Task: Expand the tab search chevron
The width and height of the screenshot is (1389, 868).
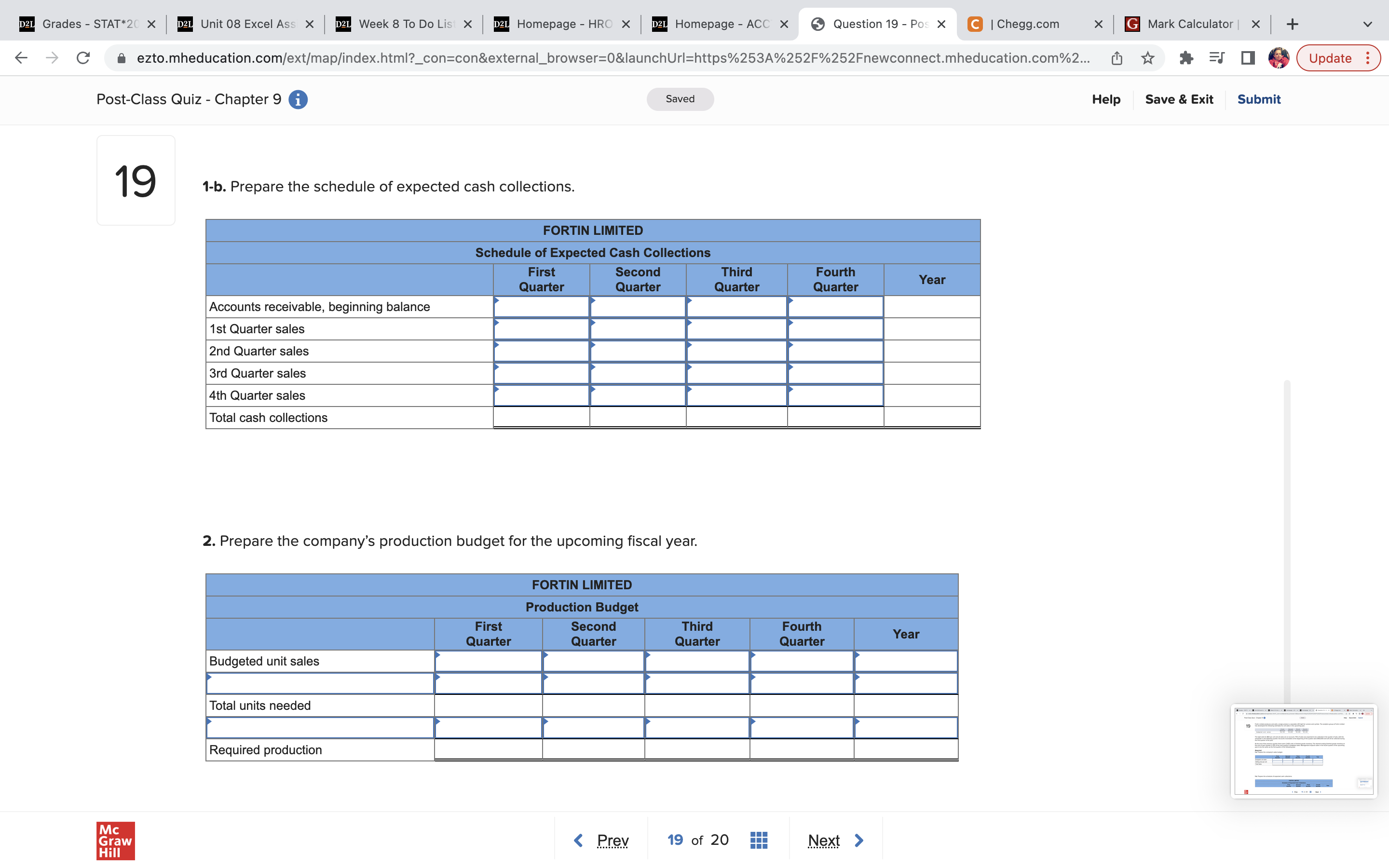Action: point(1368,24)
